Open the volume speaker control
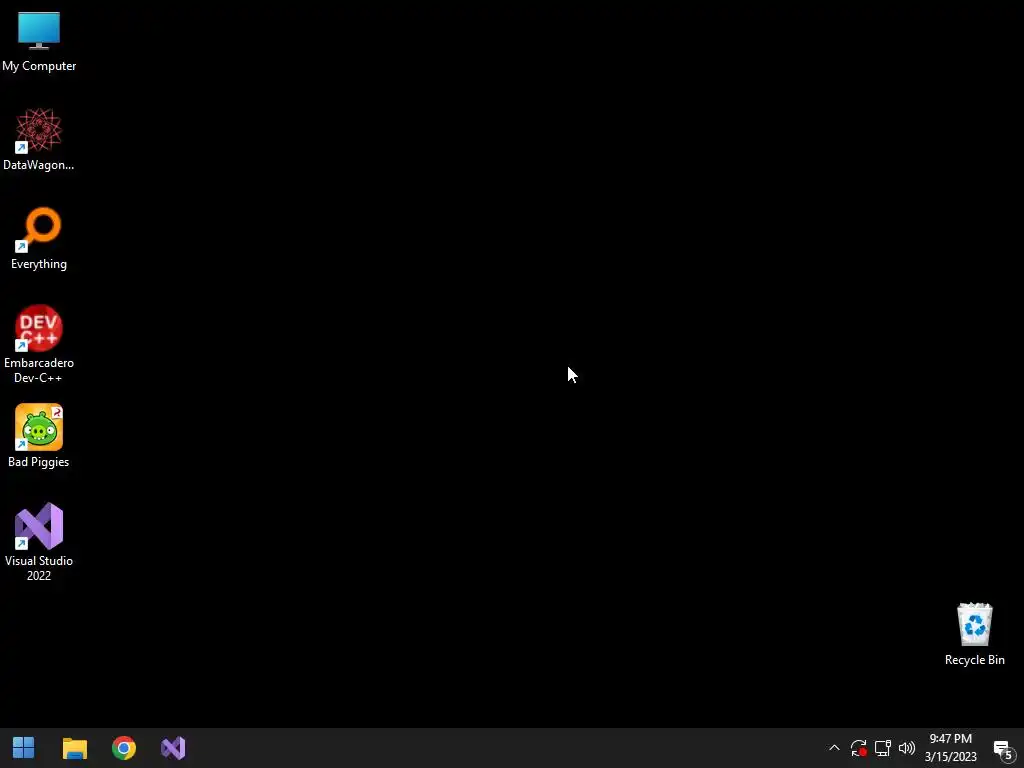The width and height of the screenshot is (1024, 768). click(906, 748)
